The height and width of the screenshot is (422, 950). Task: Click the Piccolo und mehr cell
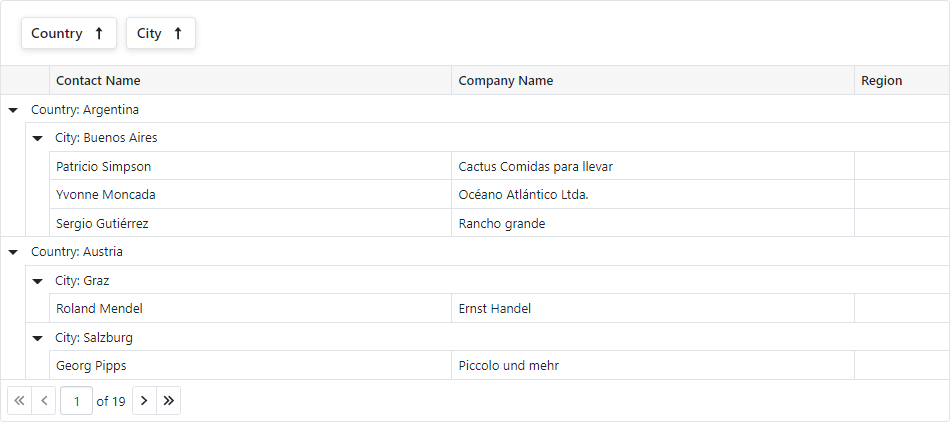(653, 365)
